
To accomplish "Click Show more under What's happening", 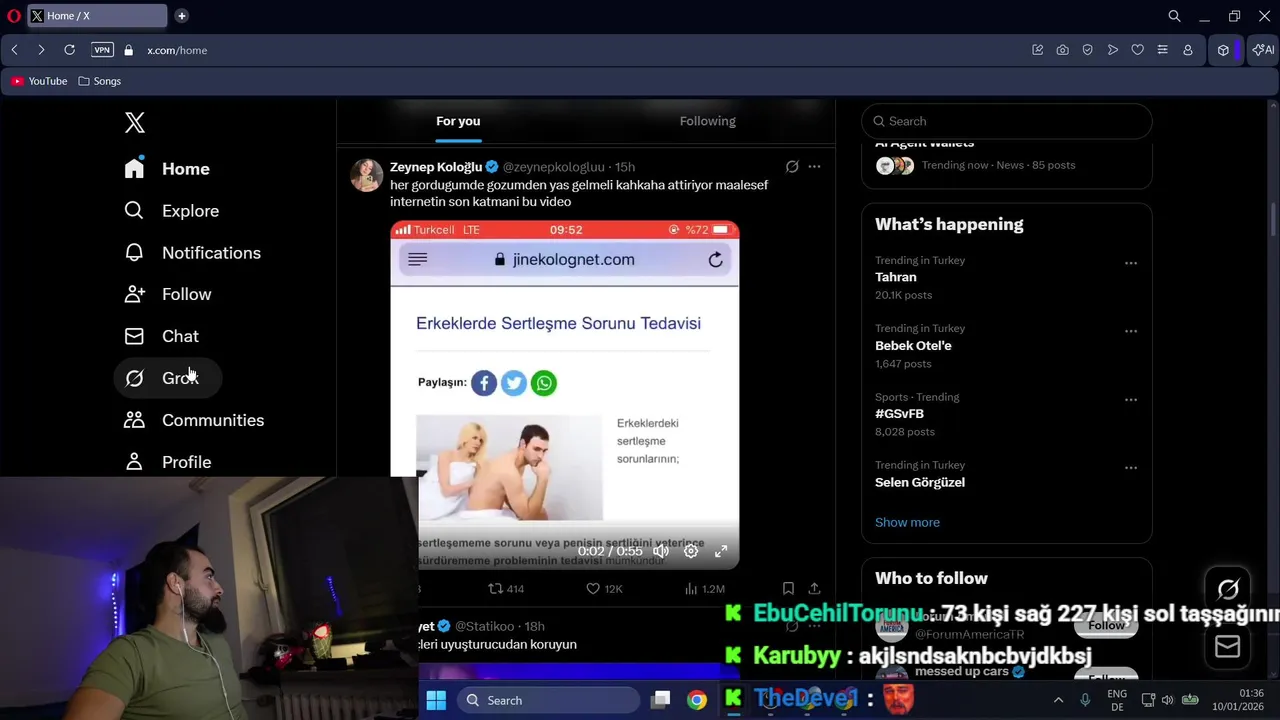I will tap(907, 522).
